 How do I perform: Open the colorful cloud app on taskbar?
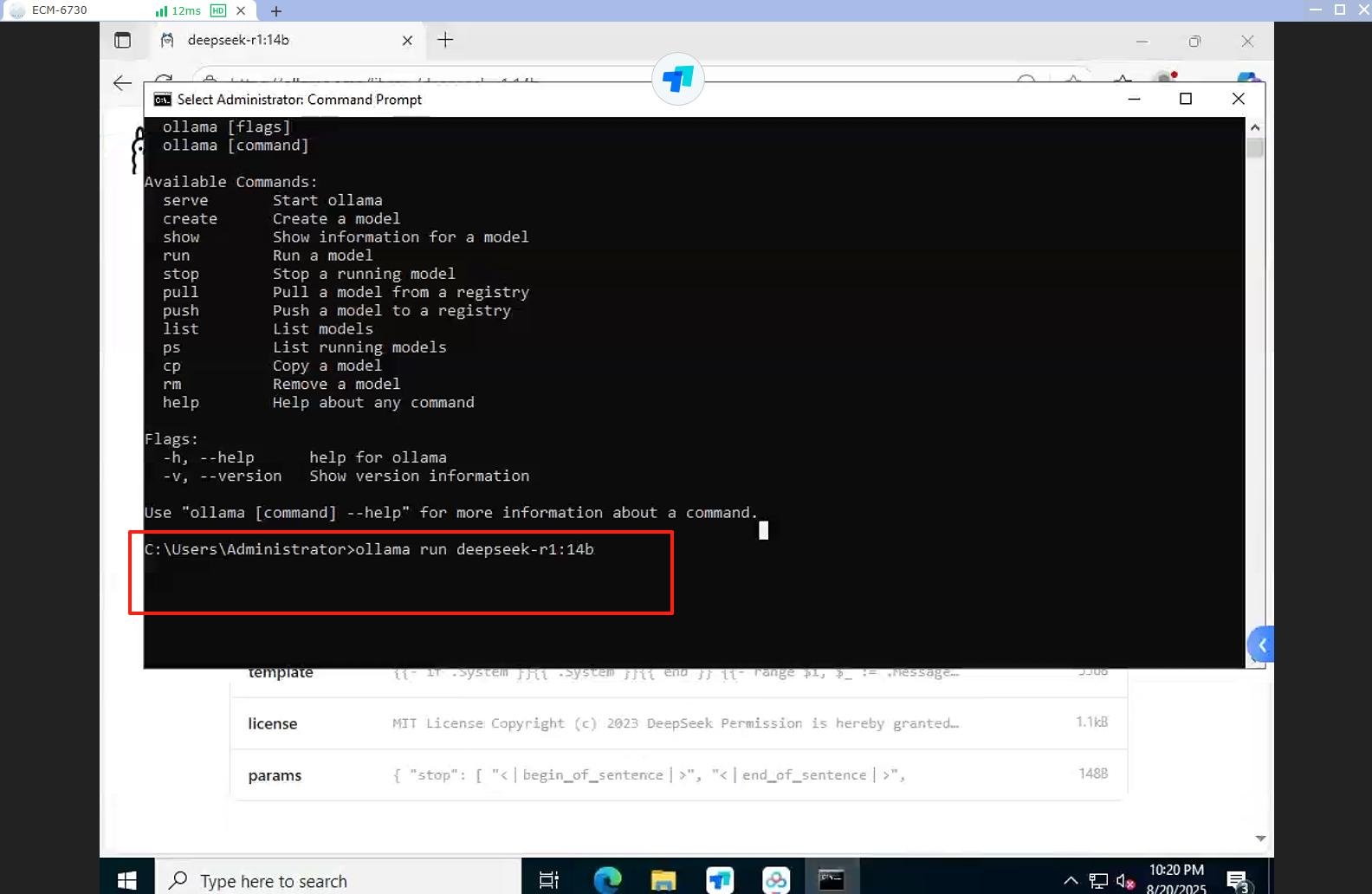(x=776, y=880)
